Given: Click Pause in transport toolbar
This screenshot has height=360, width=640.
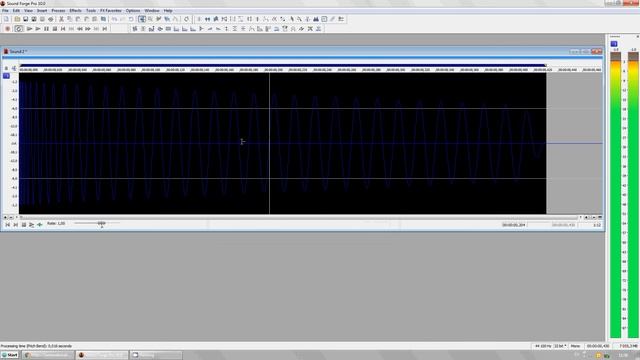Looking at the screenshot, I should point(46,29).
